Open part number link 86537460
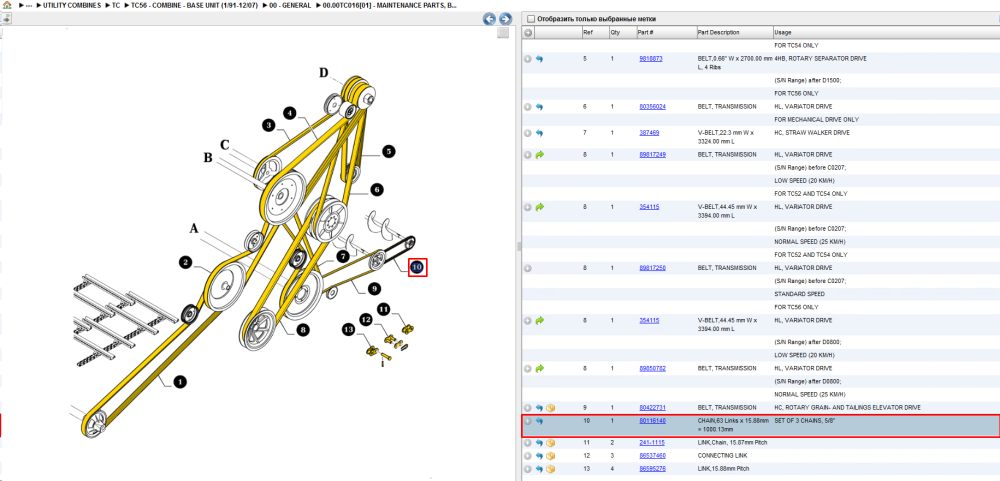This screenshot has width=1000, height=481. coord(652,456)
